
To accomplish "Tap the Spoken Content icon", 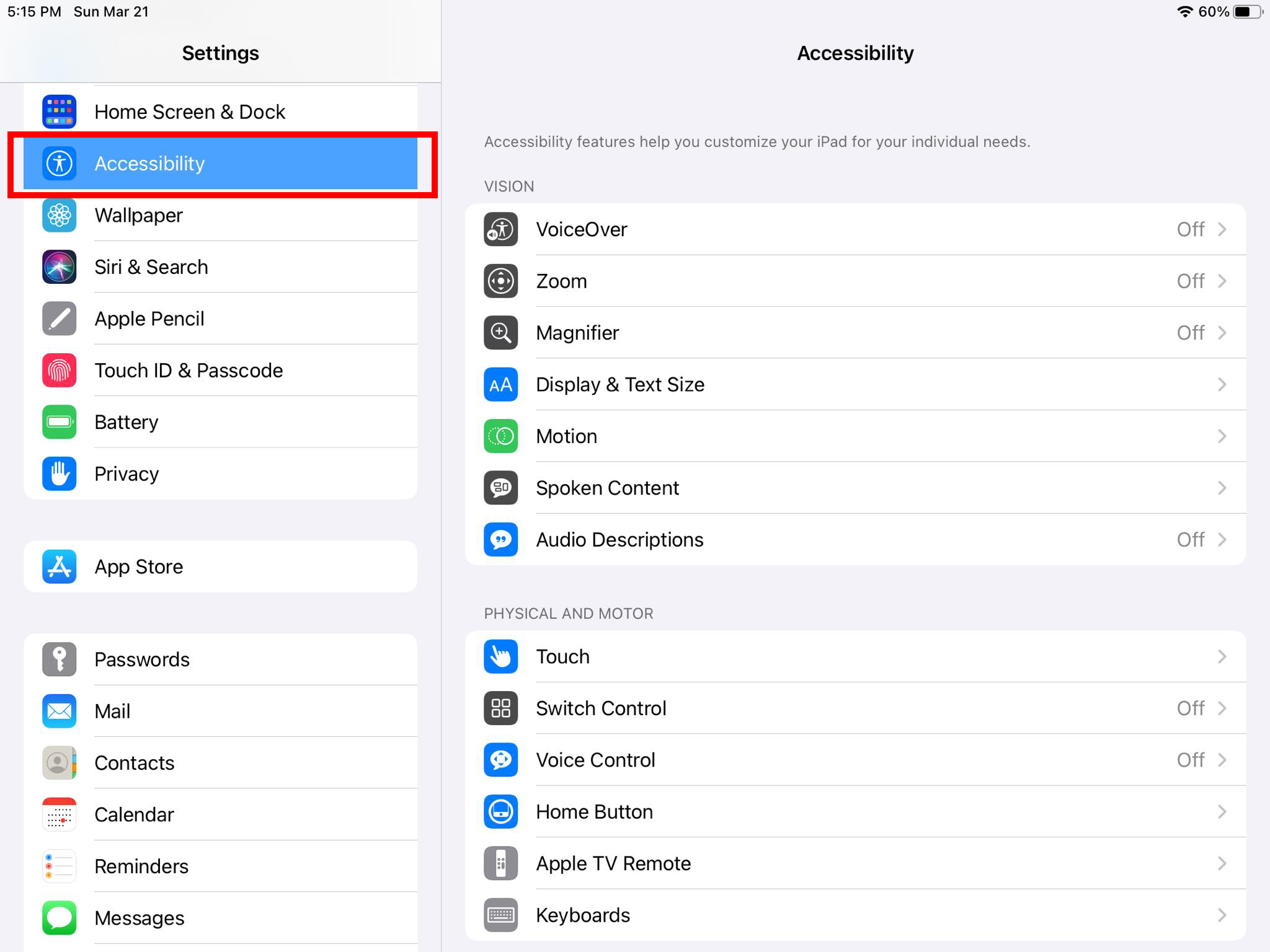I will click(501, 488).
